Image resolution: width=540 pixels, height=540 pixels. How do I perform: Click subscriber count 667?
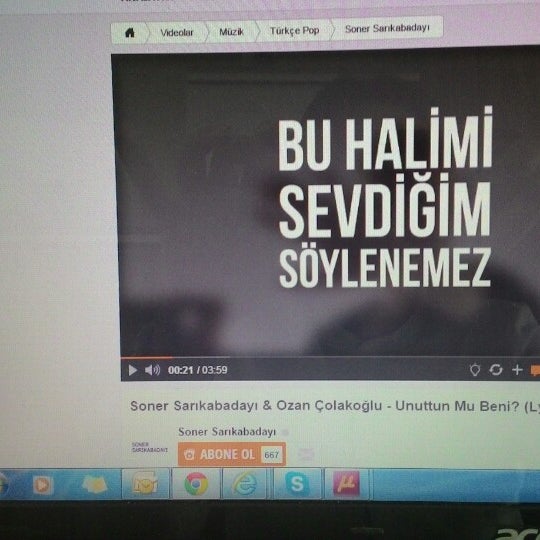(x=271, y=455)
